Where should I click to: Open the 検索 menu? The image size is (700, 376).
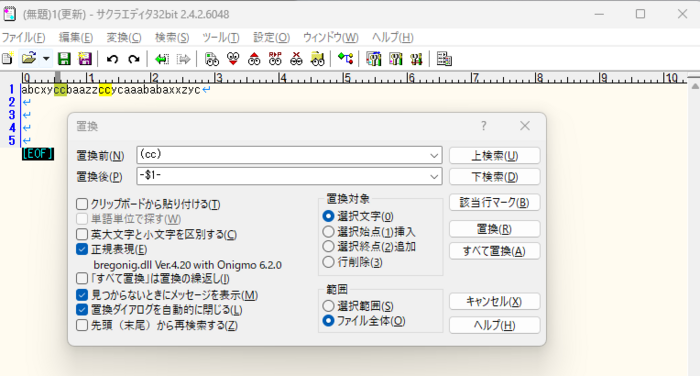coord(172,38)
